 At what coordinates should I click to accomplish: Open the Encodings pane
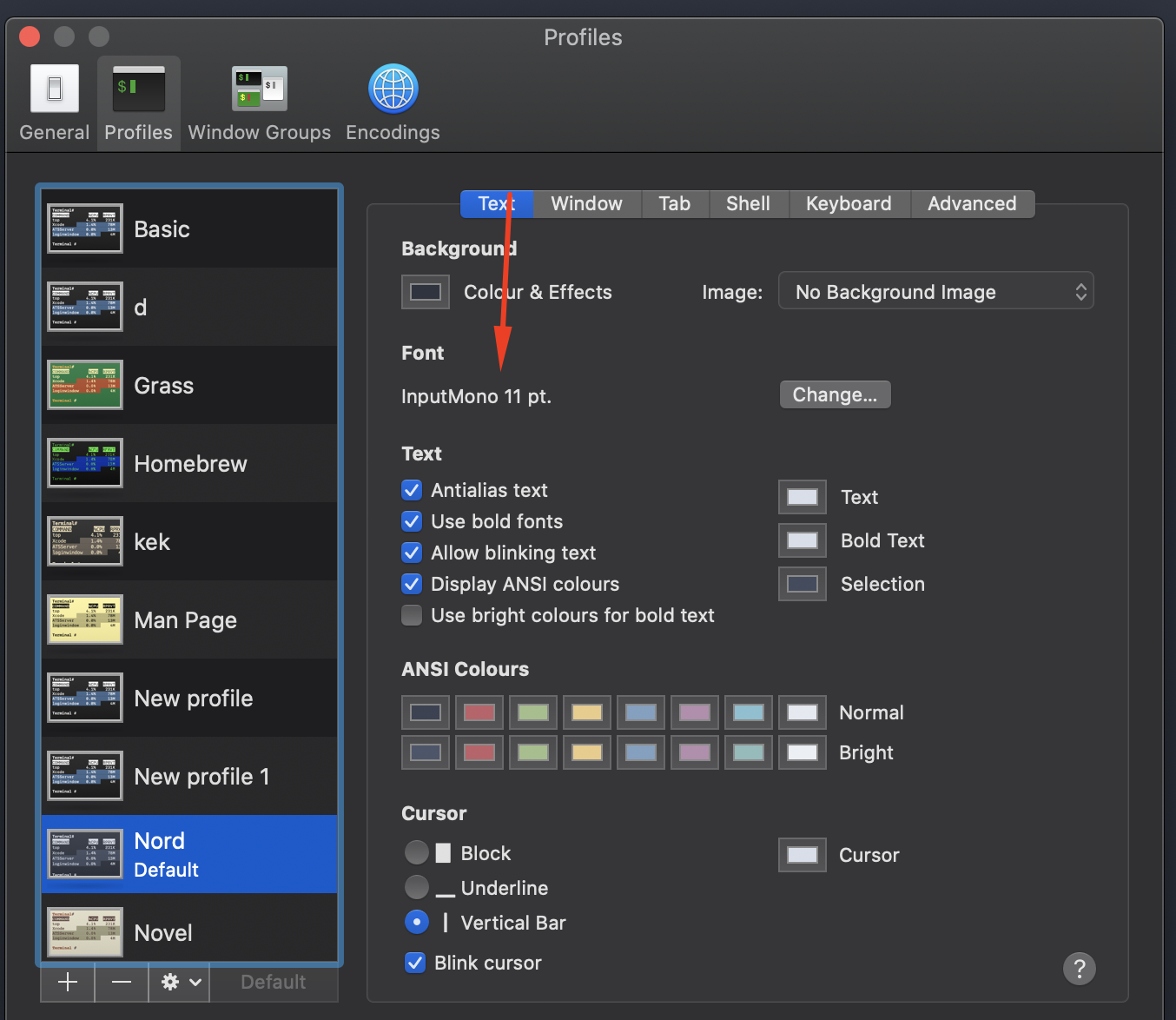pos(392,100)
